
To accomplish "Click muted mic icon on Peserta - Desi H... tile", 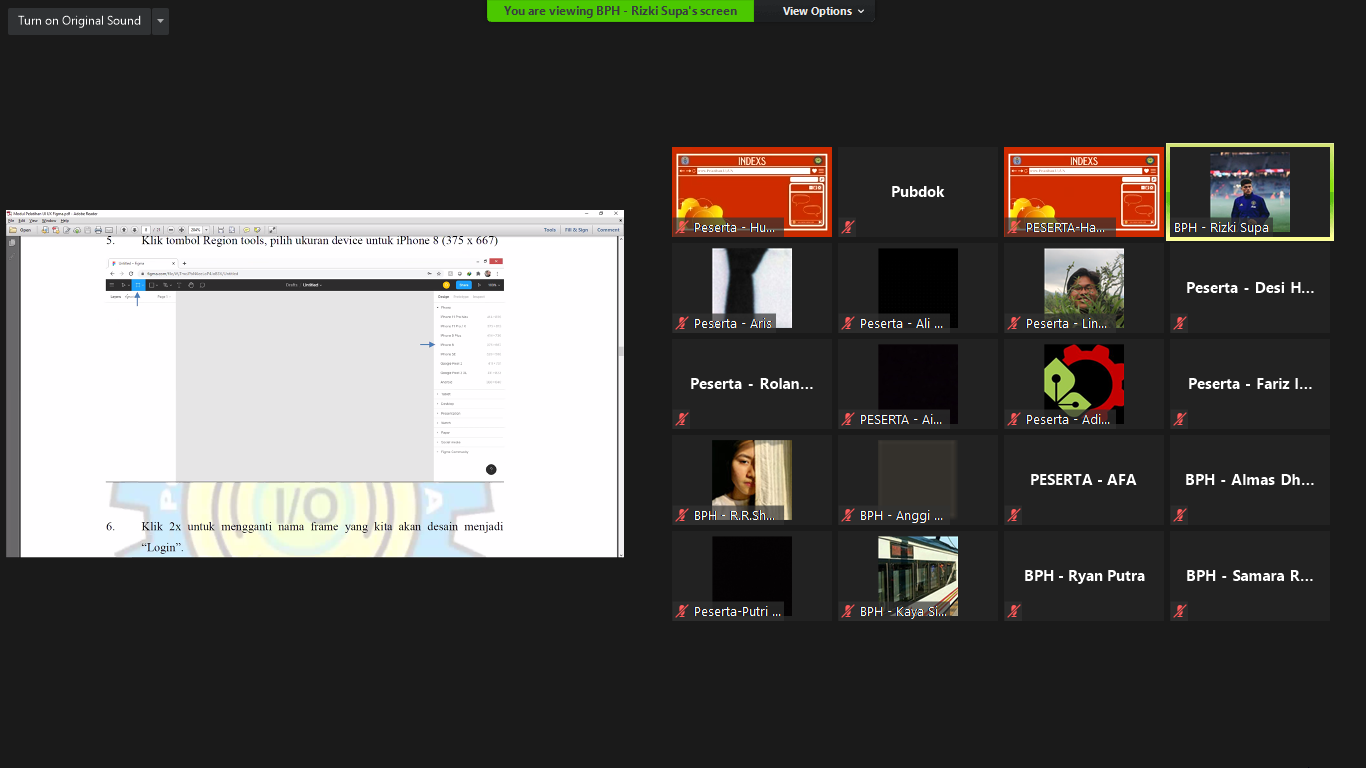I will (1180, 323).
